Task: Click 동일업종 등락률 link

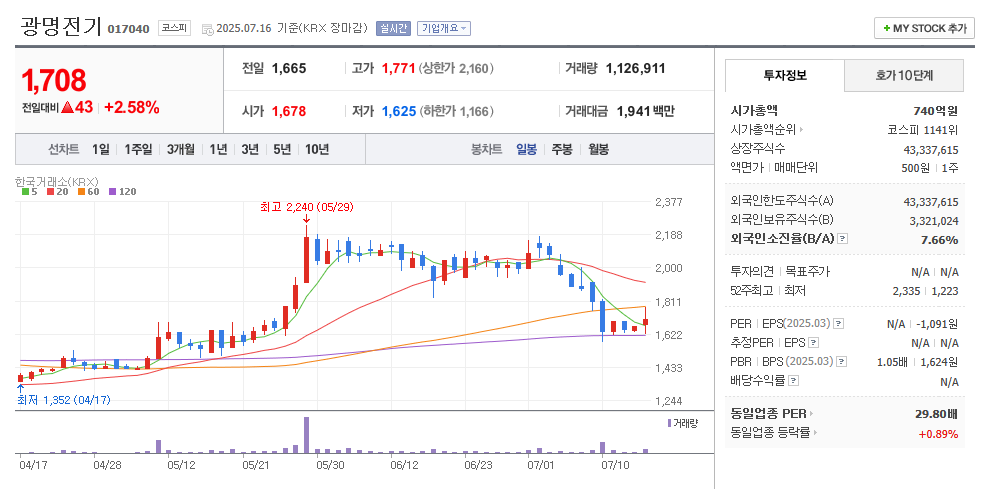Action: pyautogui.click(x=770, y=433)
